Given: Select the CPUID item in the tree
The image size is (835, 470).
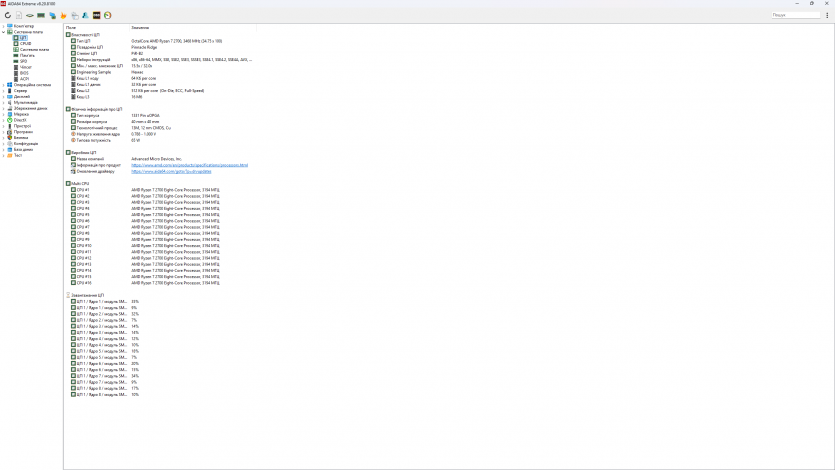Looking at the screenshot, I should [x=26, y=43].
